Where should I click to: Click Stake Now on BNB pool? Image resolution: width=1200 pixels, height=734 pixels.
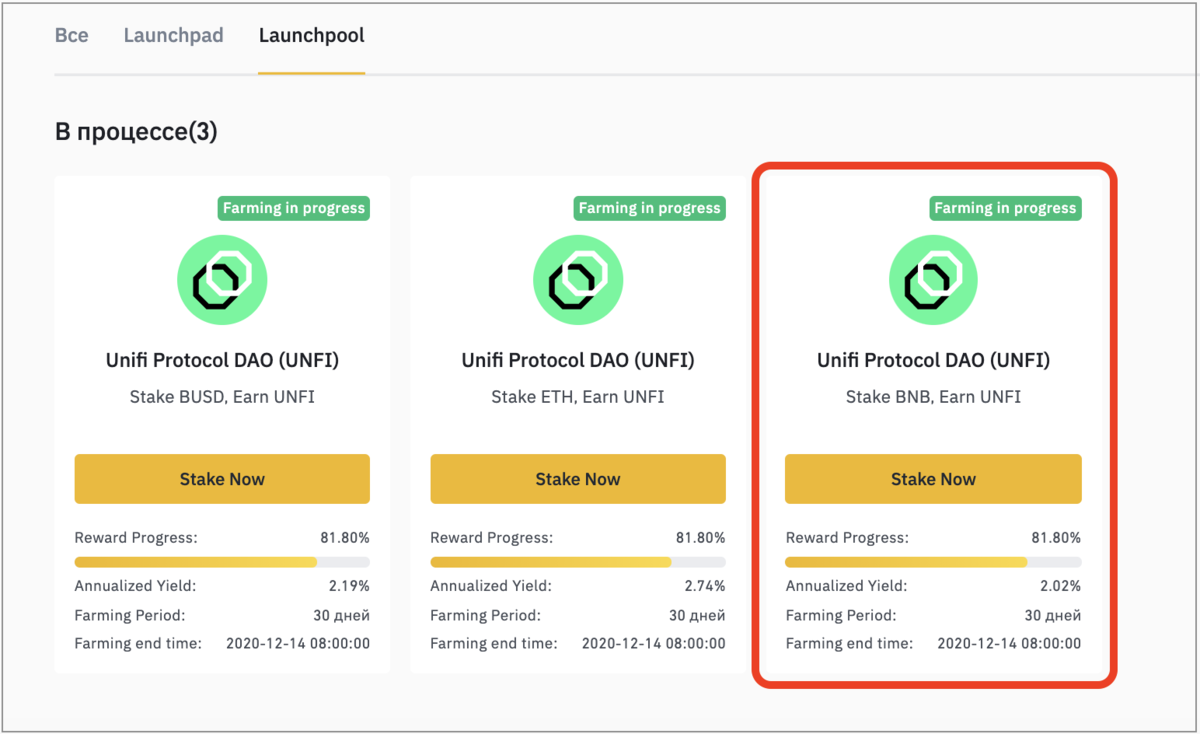click(933, 479)
